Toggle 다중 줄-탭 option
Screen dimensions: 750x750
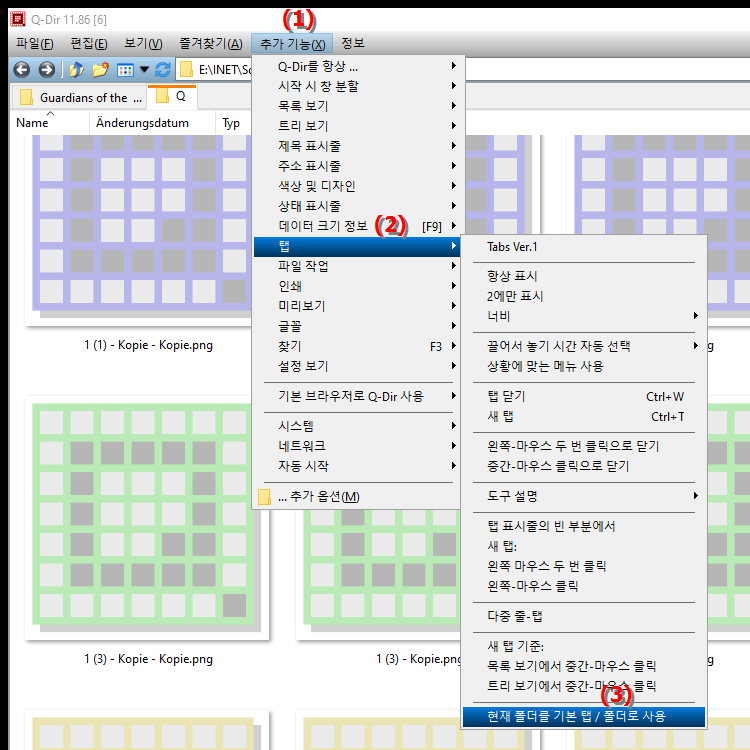(584, 617)
